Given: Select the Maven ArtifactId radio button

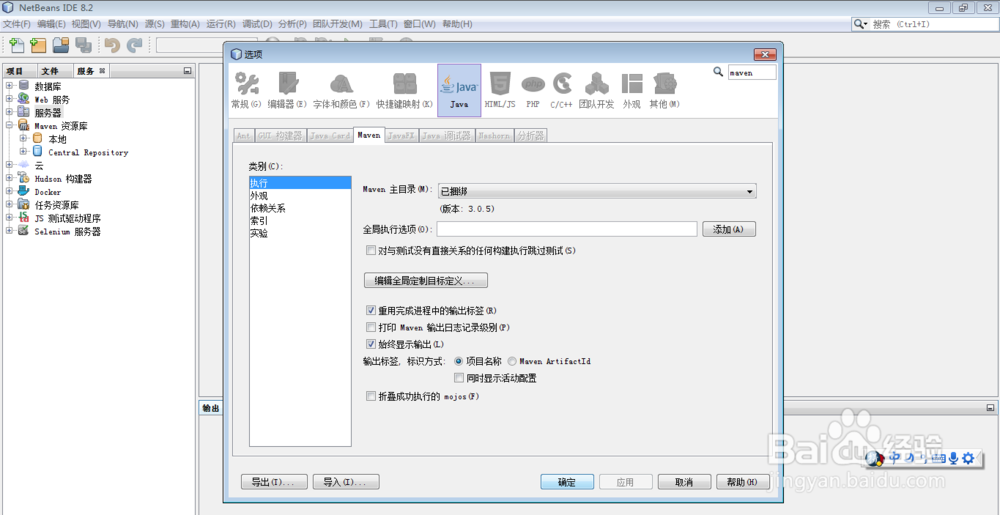Looking at the screenshot, I should click(x=511, y=361).
